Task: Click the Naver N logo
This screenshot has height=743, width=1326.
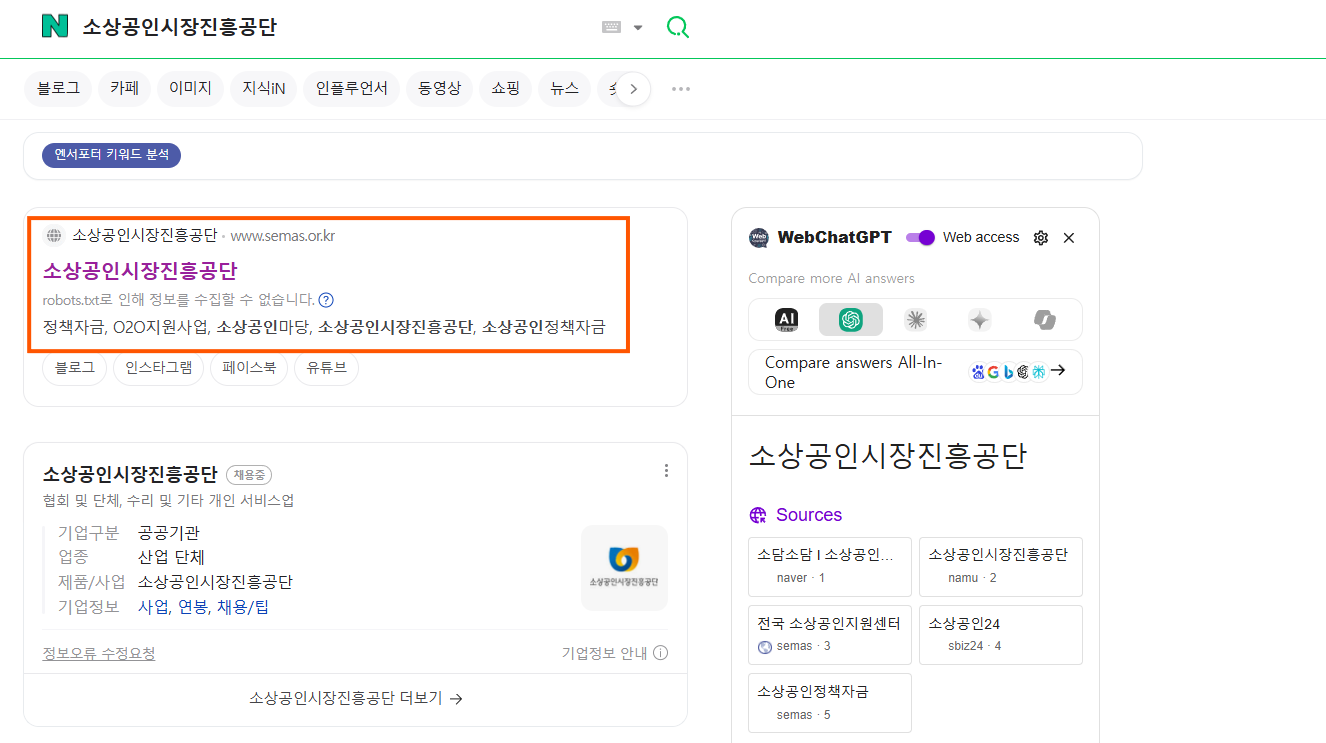Action: [55, 27]
